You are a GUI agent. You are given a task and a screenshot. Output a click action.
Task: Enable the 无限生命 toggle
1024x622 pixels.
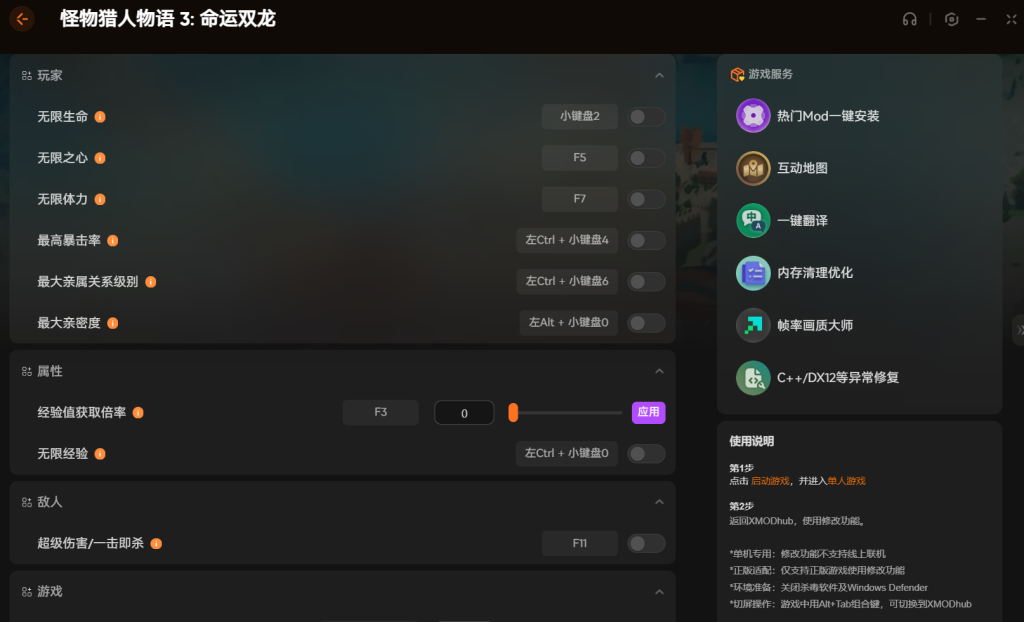pyautogui.click(x=646, y=117)
